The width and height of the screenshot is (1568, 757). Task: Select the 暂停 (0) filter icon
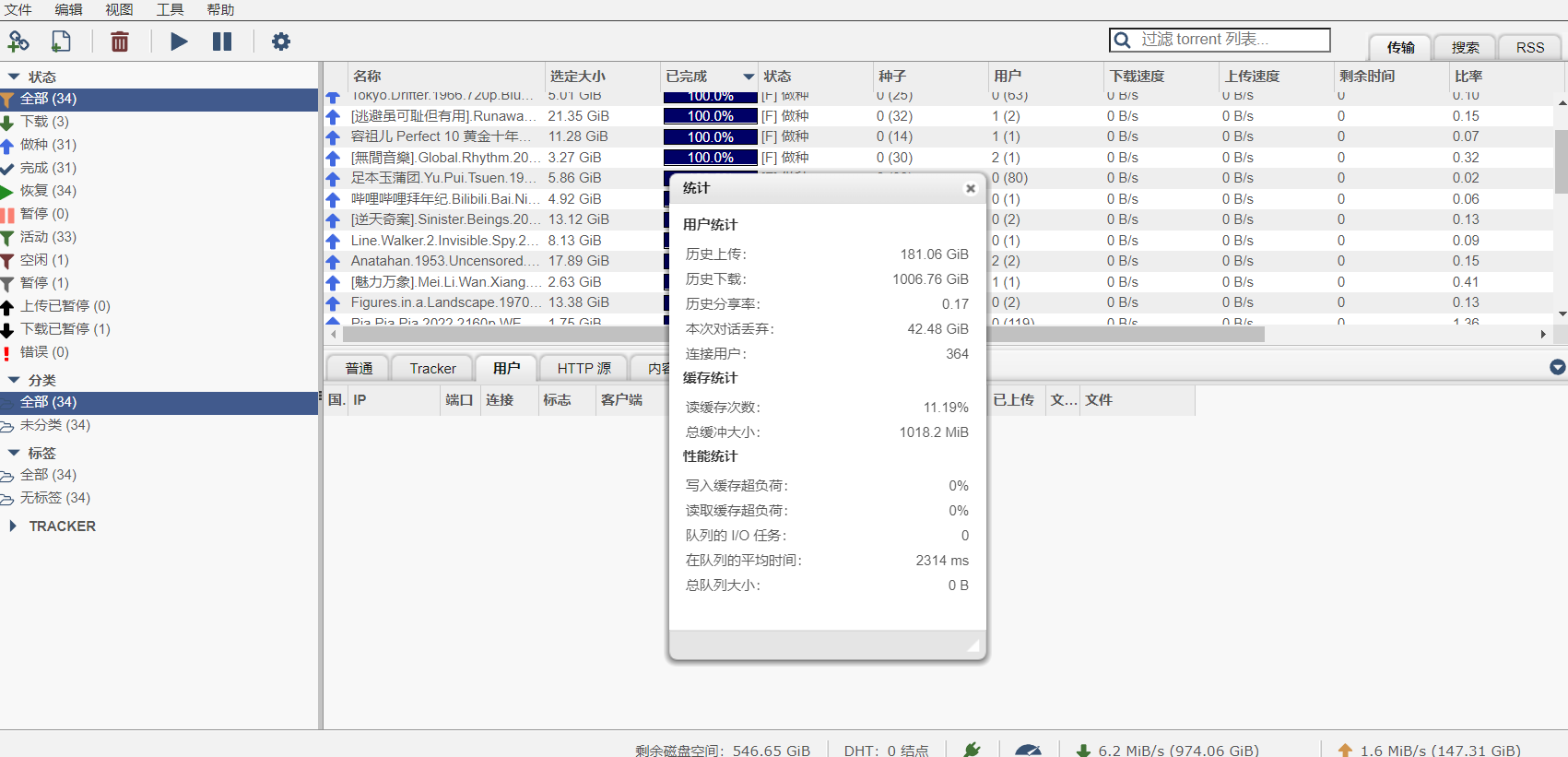coord(7,214)
